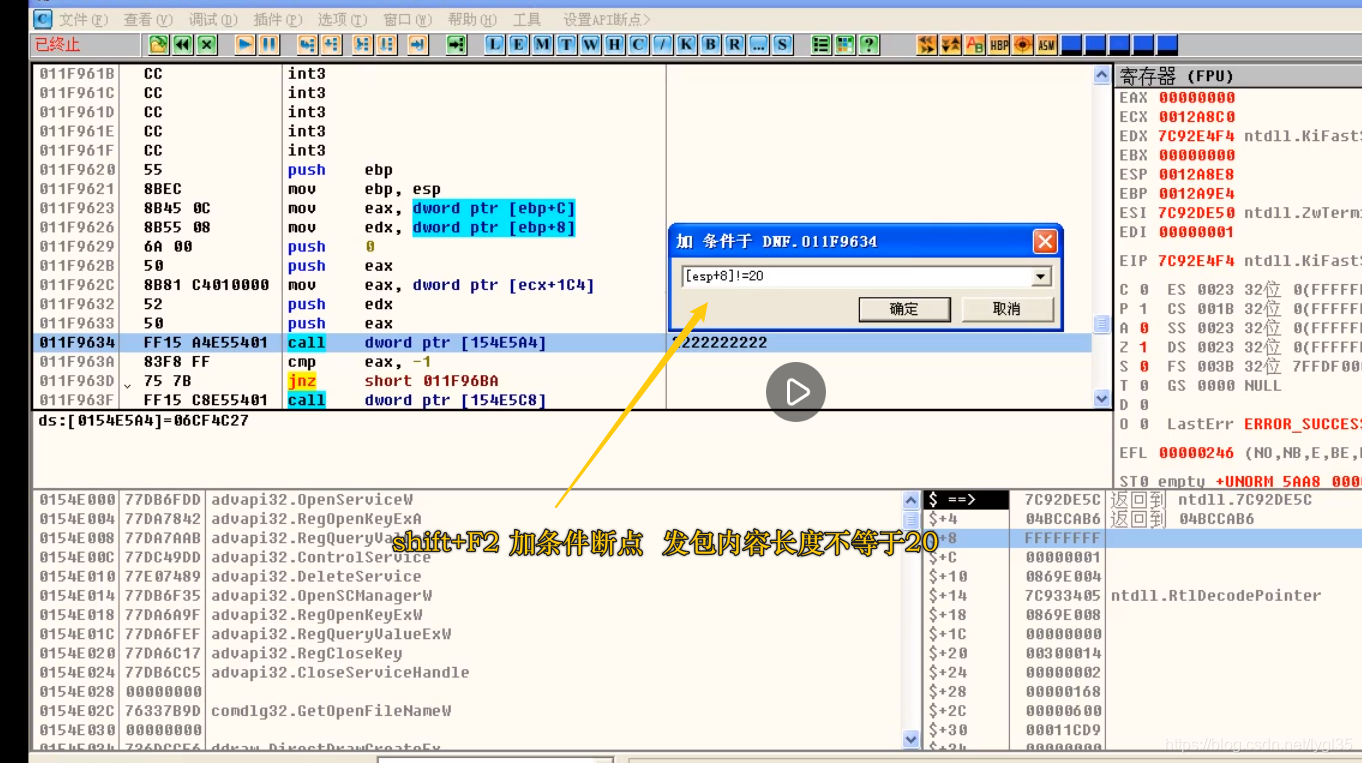Show the CPU window with the C button
This screenshot has width=1362, height=763.
638,44
